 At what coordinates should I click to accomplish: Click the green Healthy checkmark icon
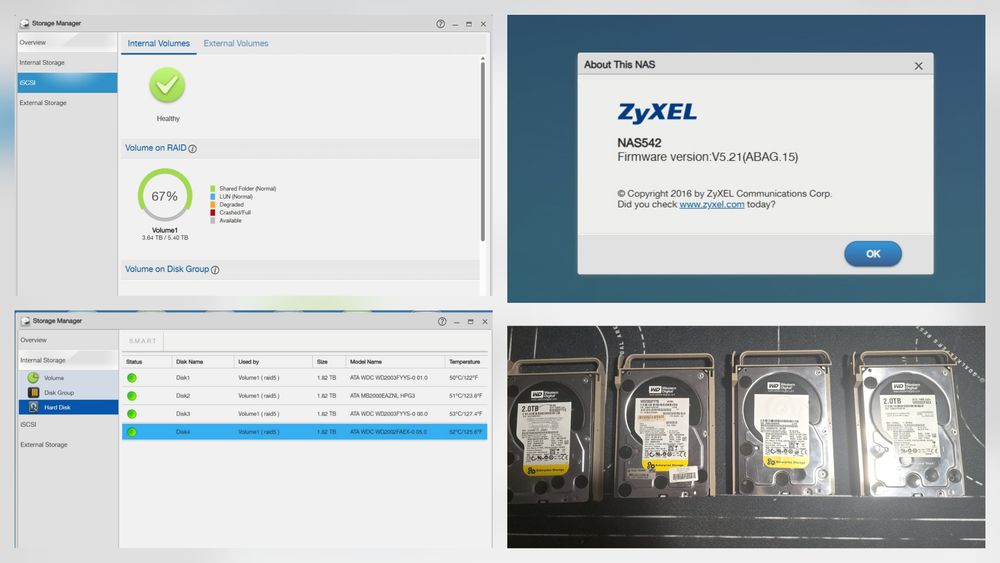(x=167, y=85)
